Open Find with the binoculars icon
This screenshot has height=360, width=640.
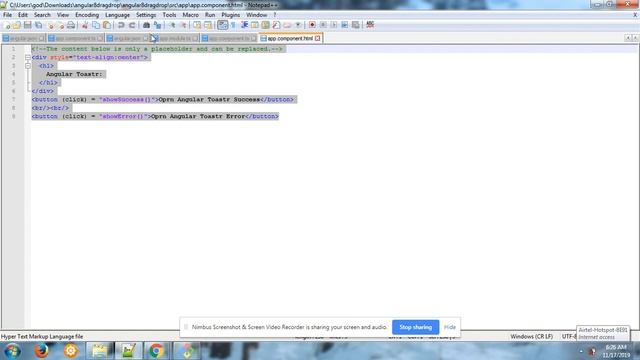click(146, 25)
